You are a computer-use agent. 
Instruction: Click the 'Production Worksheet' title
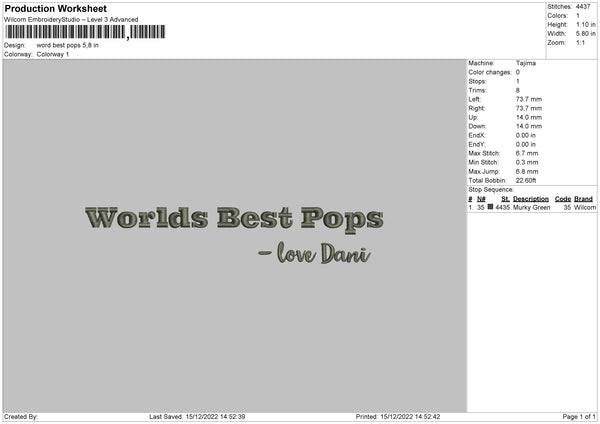(x=55, y=8)
